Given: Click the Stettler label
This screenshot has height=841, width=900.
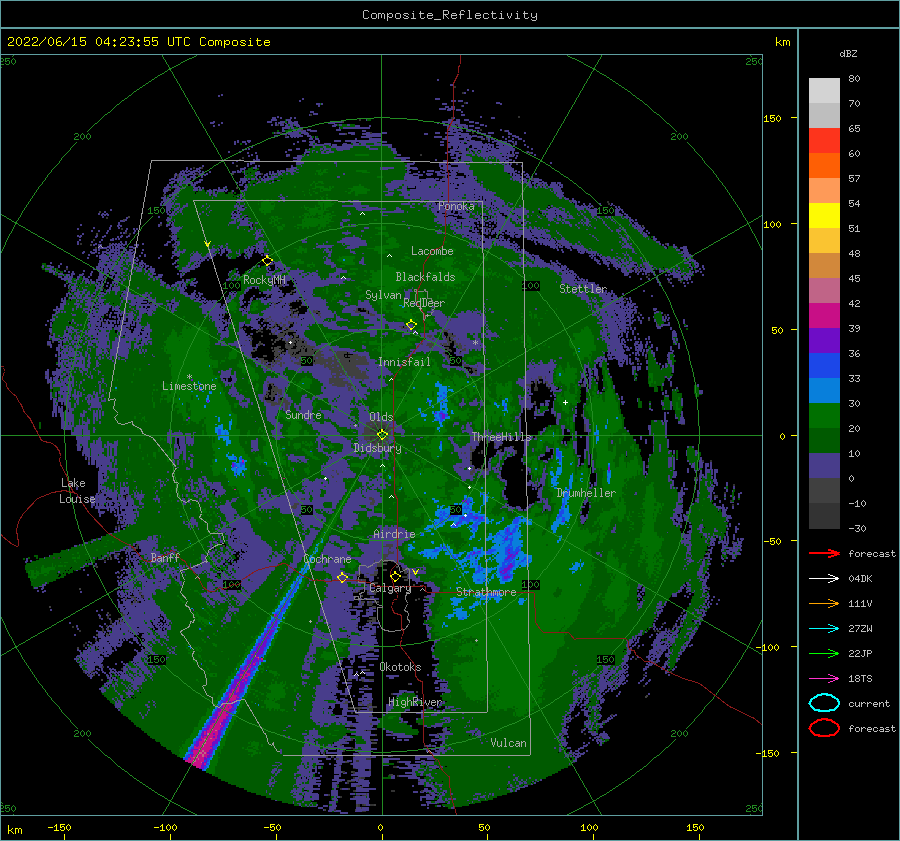Looking at the screenshot, I should (583, 289).
